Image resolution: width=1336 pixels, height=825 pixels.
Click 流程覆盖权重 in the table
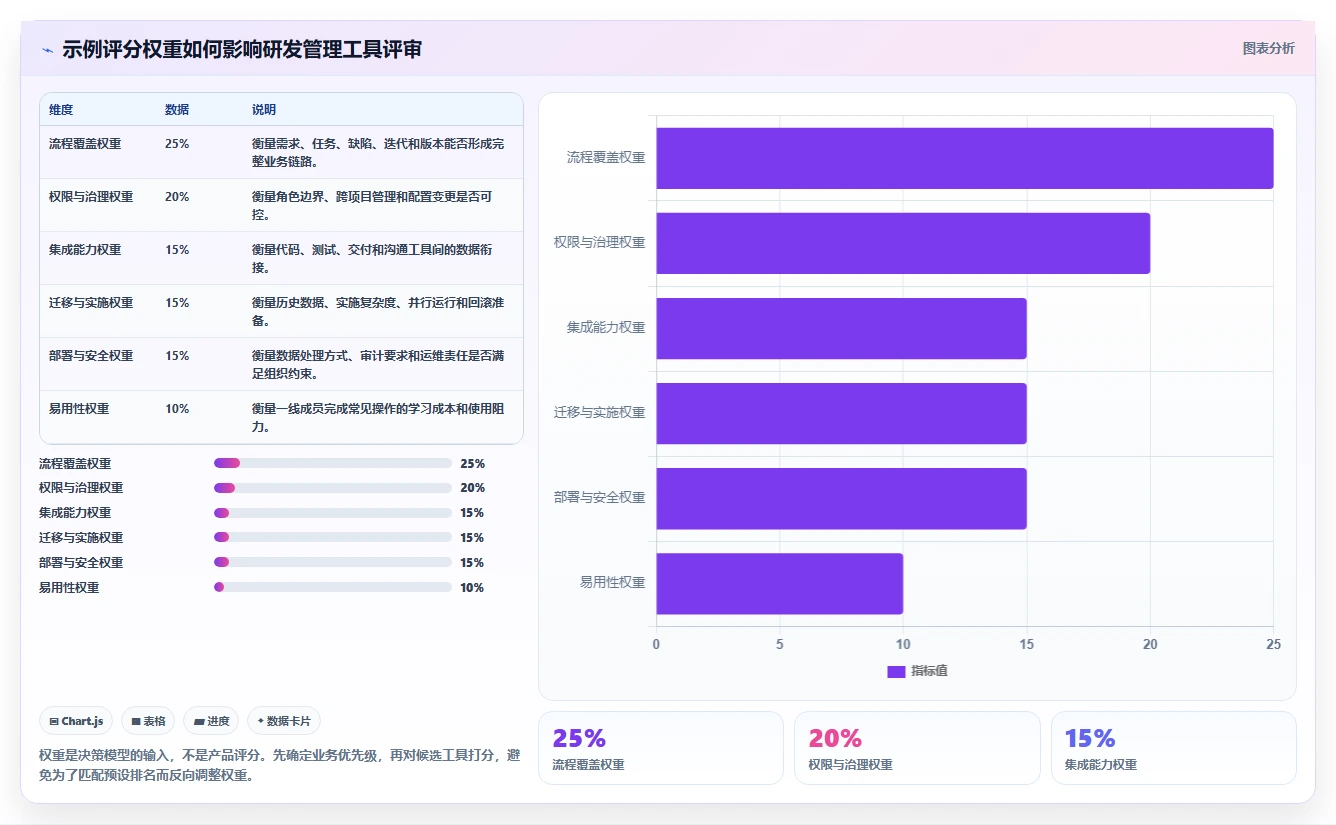click(x=85, y=144)
